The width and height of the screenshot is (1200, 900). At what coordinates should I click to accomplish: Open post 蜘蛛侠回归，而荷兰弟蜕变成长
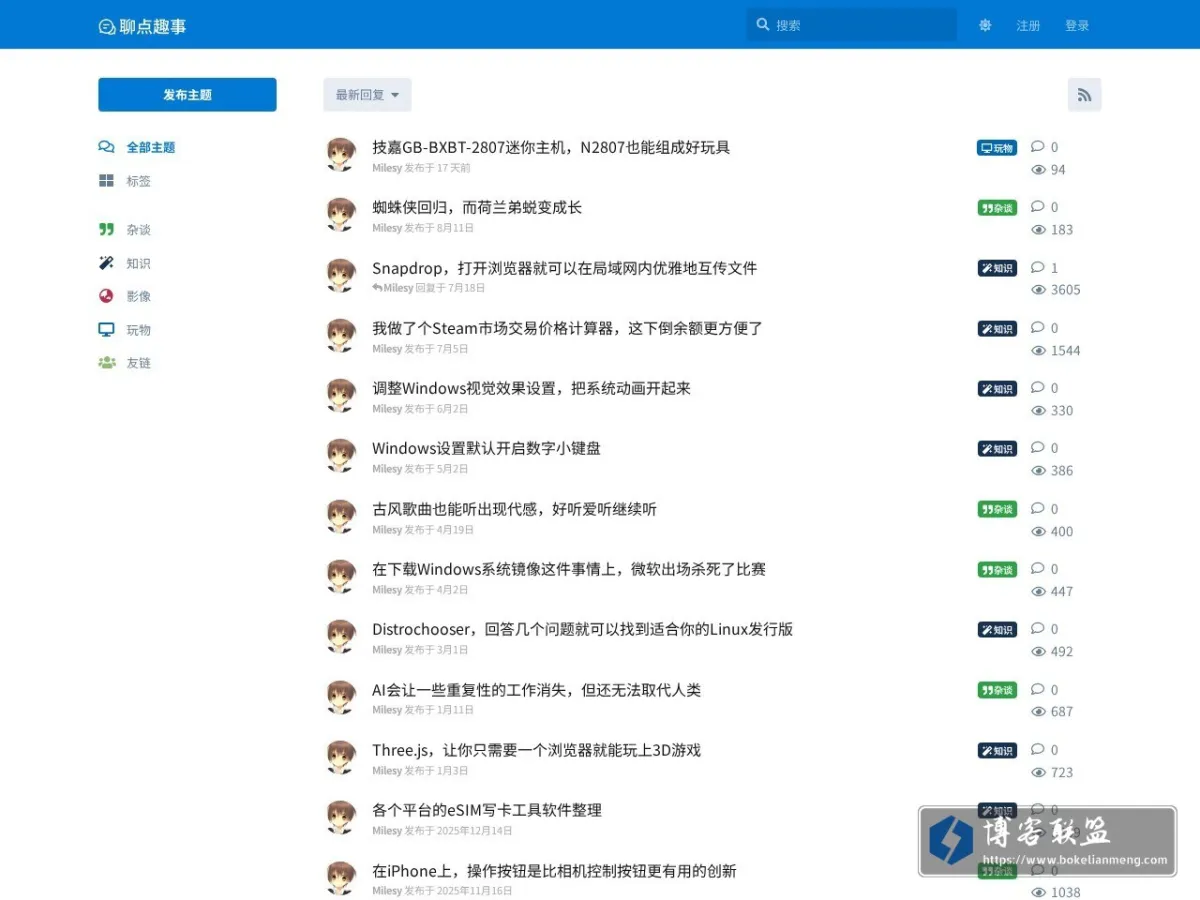point(477,207)
